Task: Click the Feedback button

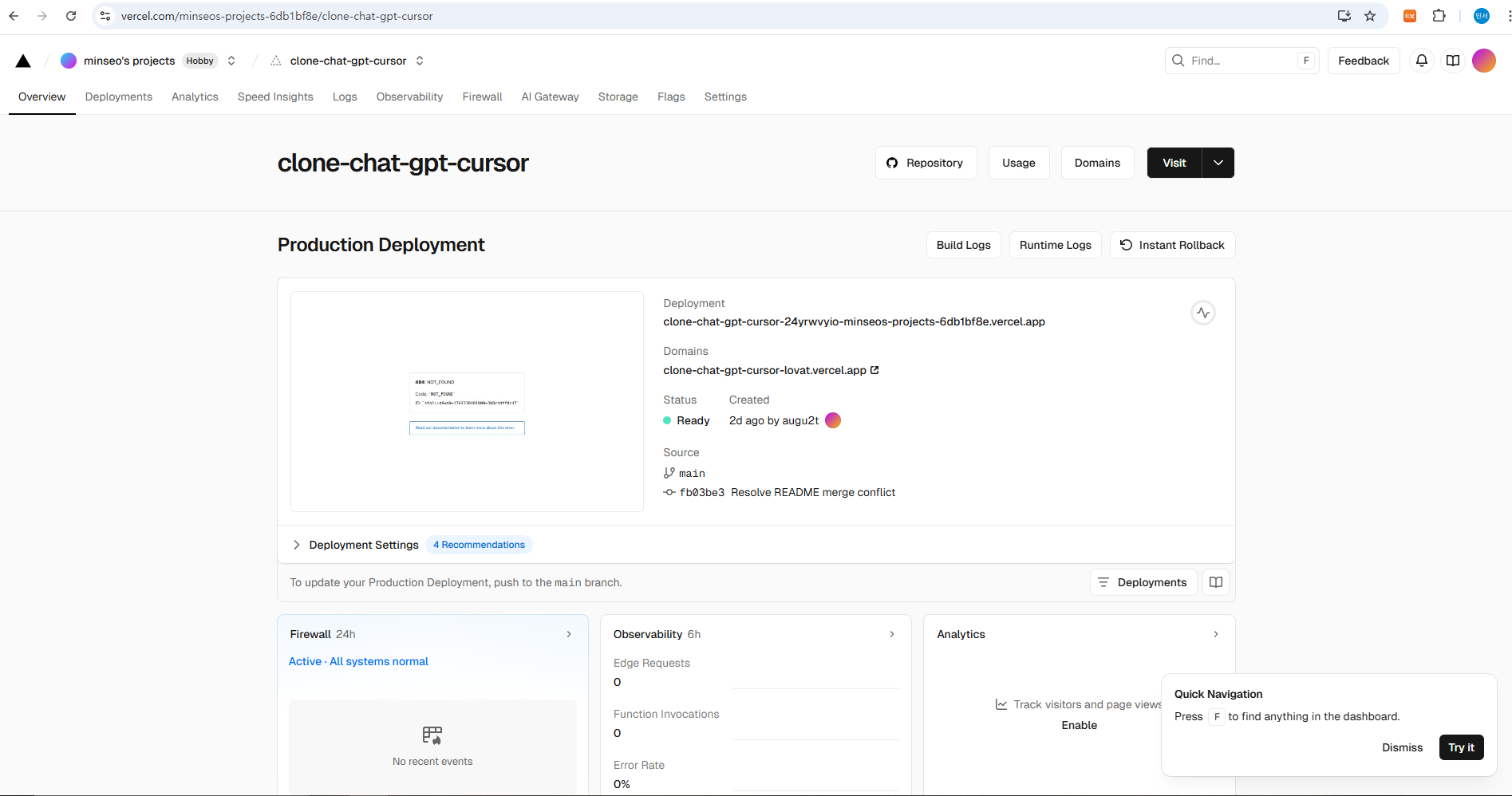Action: tap(1364, 61)
